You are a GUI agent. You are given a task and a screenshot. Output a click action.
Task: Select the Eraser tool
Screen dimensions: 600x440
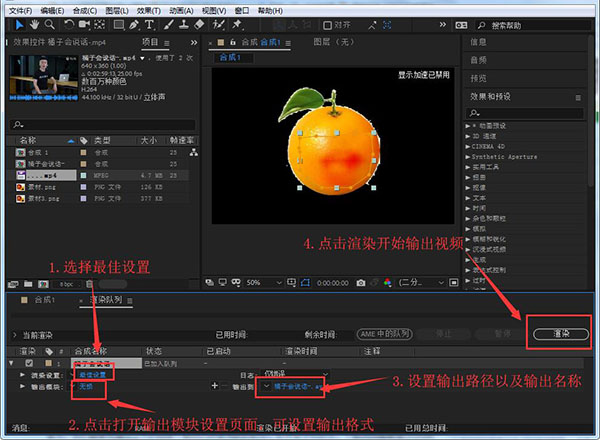pos(199,25)
